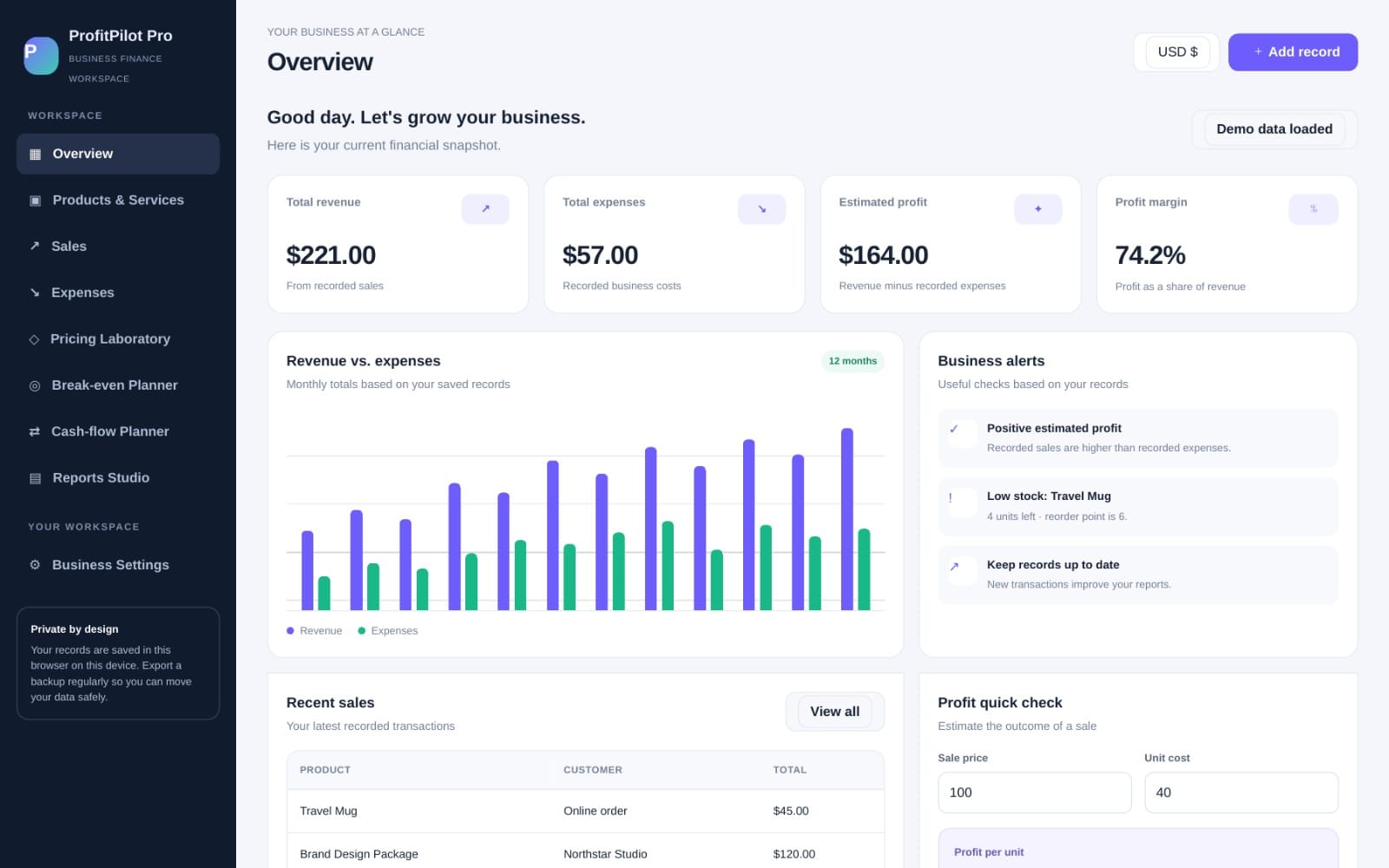Image resolution: width=1389 pixels, height=868 pixels.
Task: Click the Brand Design Package row name
Action: click(359, 854)
